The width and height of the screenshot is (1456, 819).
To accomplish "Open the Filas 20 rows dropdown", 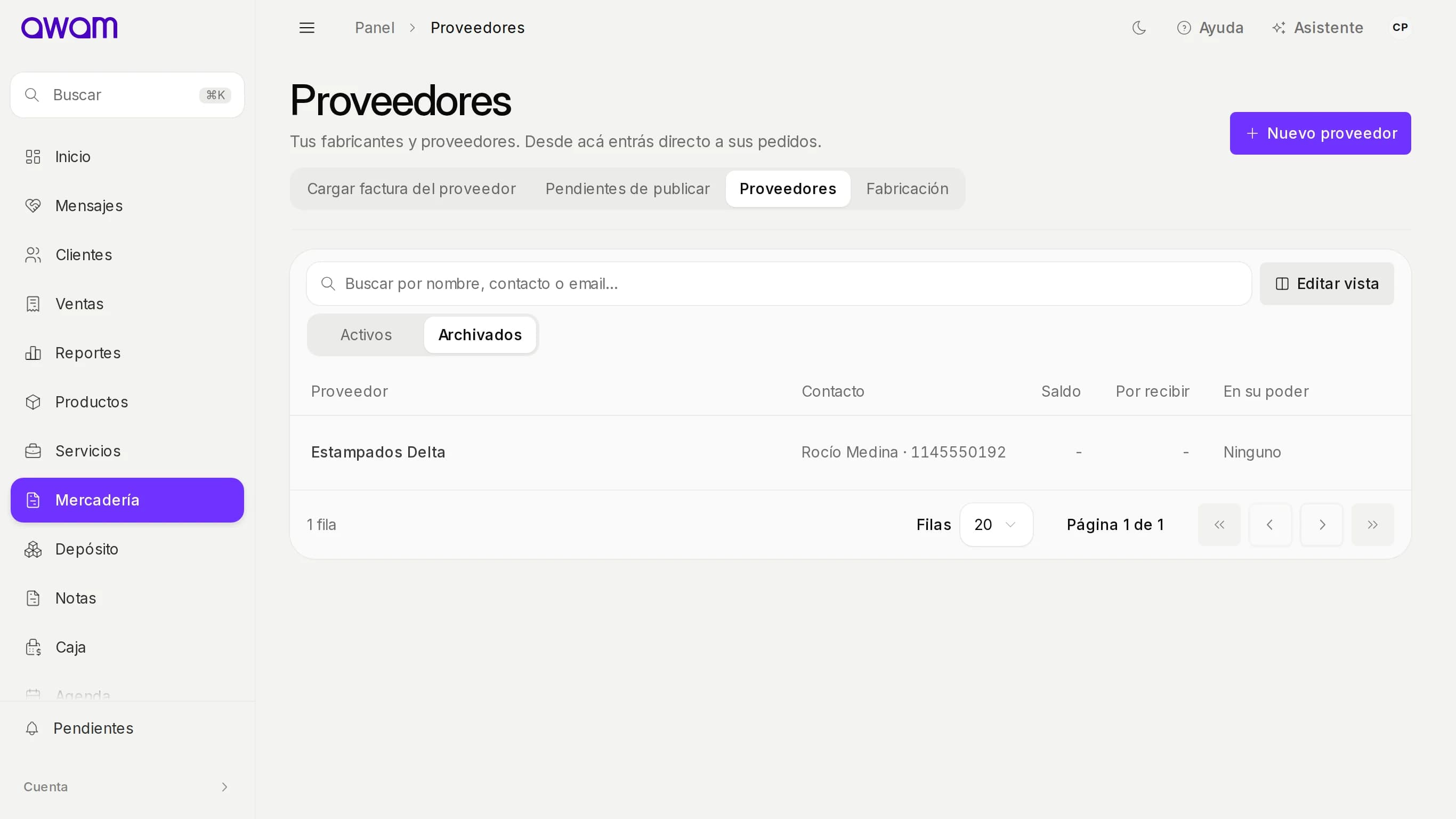I will click(x=996, y=525).
